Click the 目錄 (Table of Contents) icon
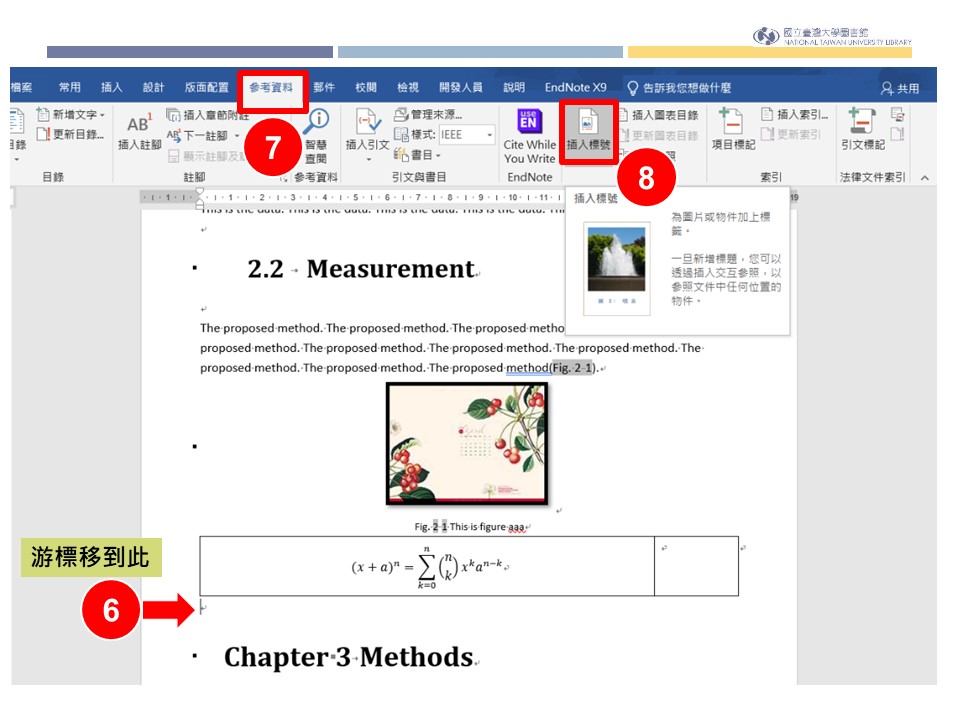Screen dimensions: 960x720 [x=17, y=121]
